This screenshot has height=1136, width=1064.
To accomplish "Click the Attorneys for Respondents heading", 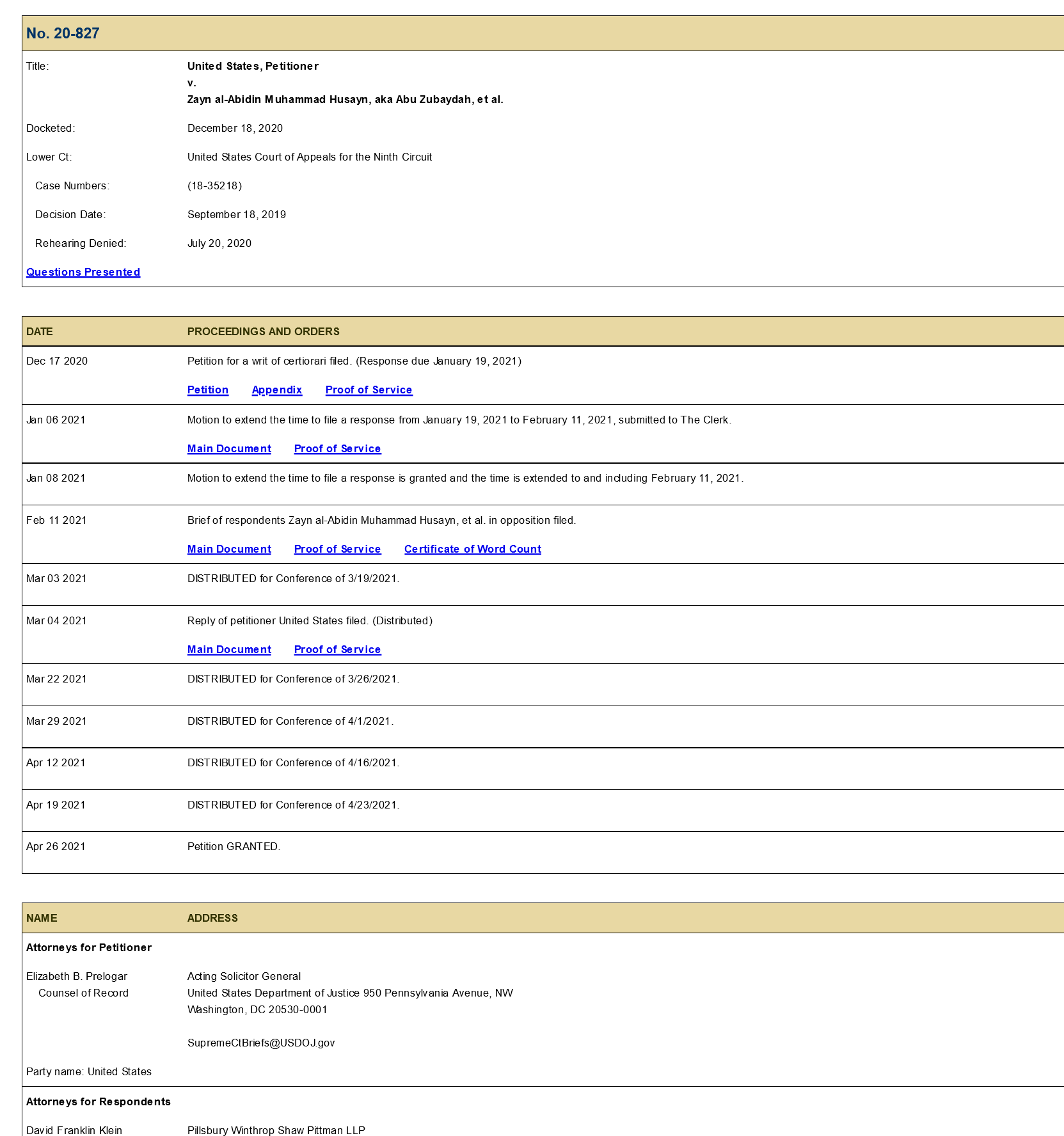I will [x=99, y=1101].
